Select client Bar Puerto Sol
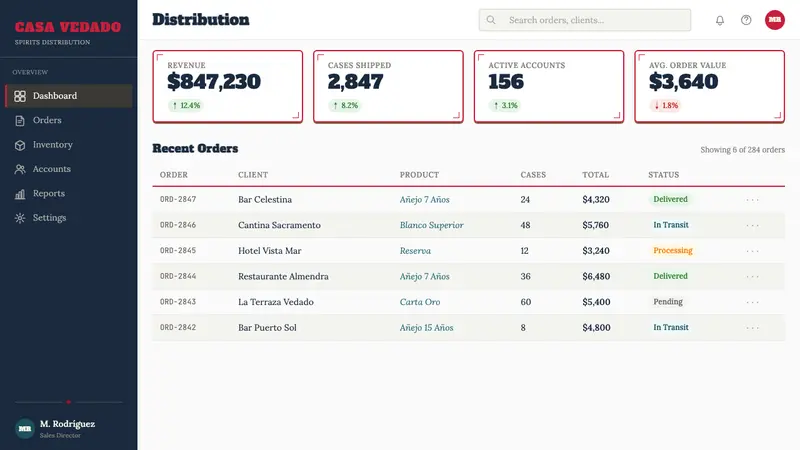 267,328
